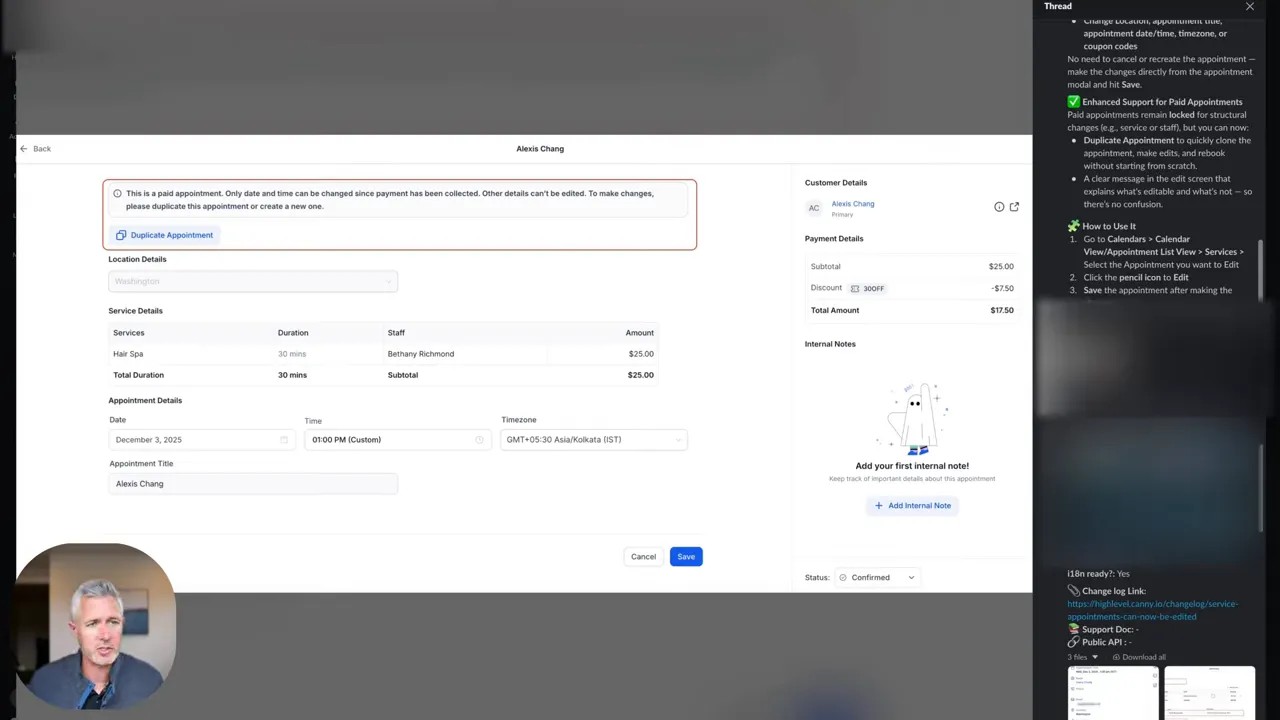Click the AC avatar in Customer Details

[814, 208]
